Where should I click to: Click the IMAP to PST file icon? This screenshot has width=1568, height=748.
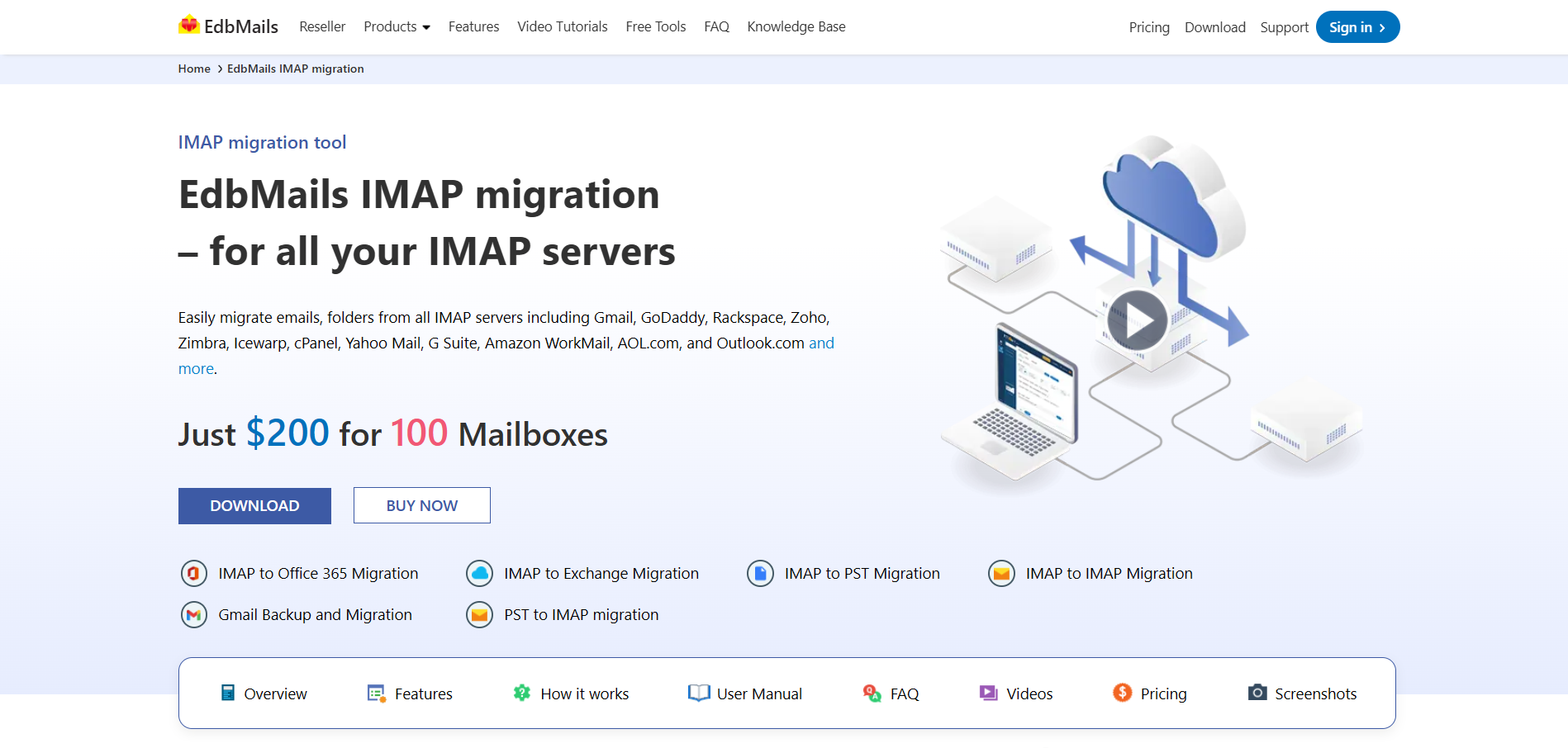click(x=760, y=573)
